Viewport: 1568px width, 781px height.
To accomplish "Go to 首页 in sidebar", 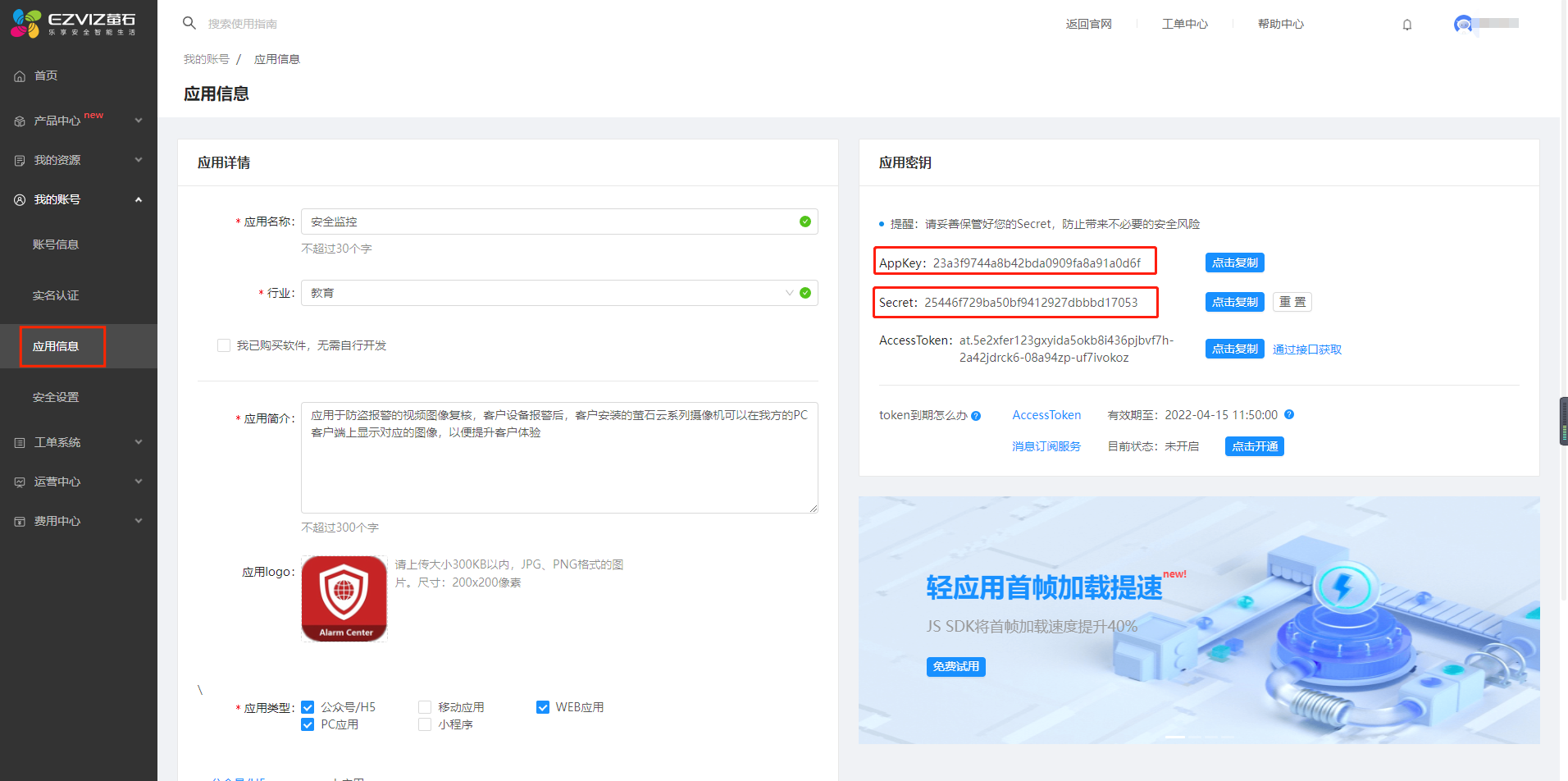I will pyautogui.click(x=46, y=75).
